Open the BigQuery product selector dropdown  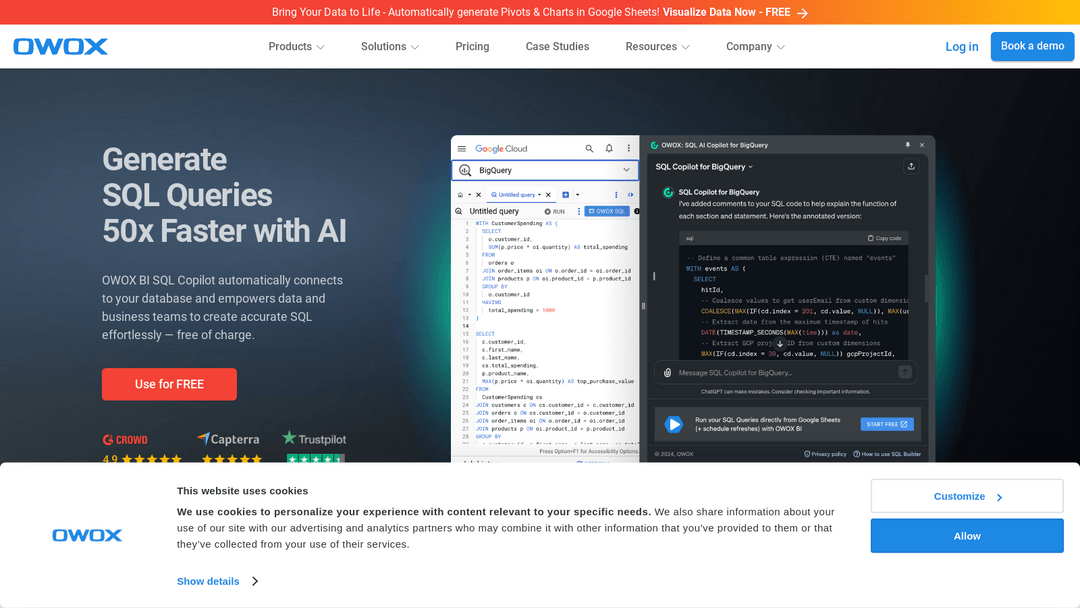(x=545, y=170)
